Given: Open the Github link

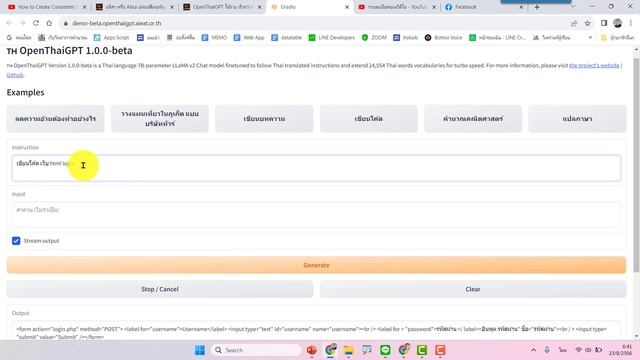Looking at the screenshot, I should (15, 75).
